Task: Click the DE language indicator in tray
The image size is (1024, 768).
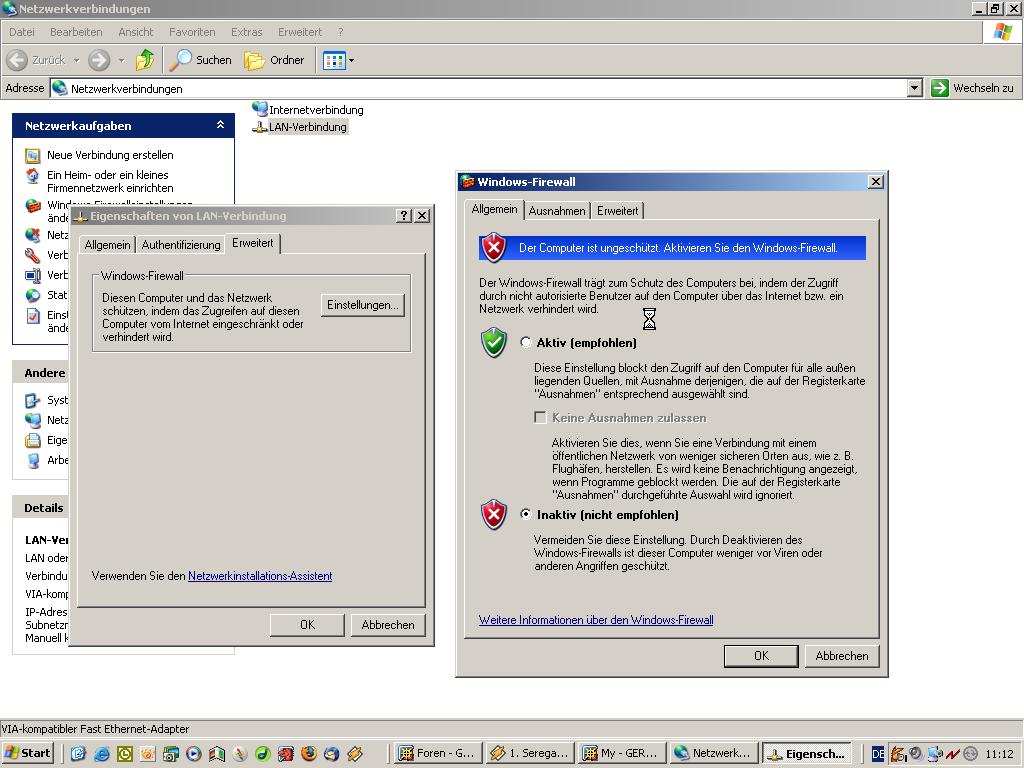Action: [x=878, y=754]
